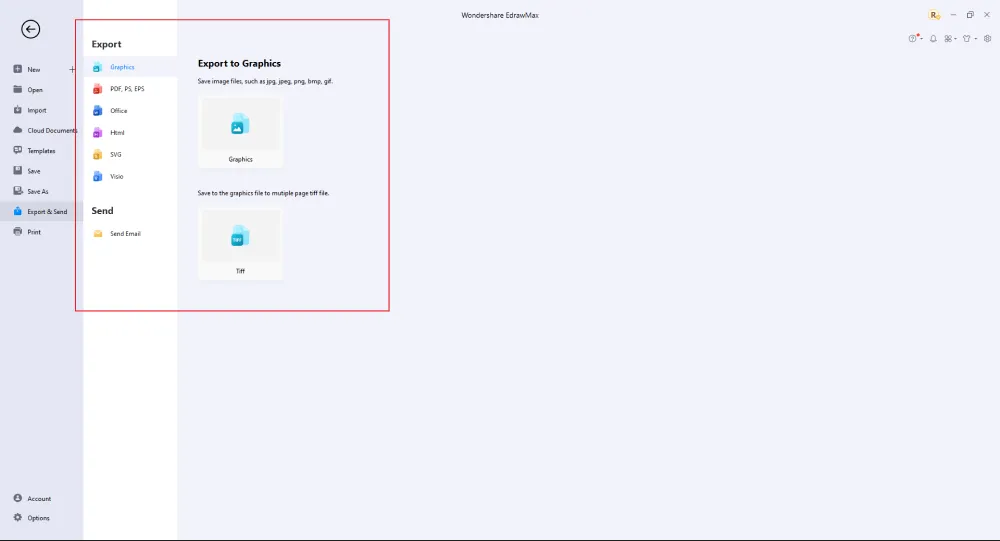Select Visio export format
The image size is (1000, 541).
(x=116, y=177)
